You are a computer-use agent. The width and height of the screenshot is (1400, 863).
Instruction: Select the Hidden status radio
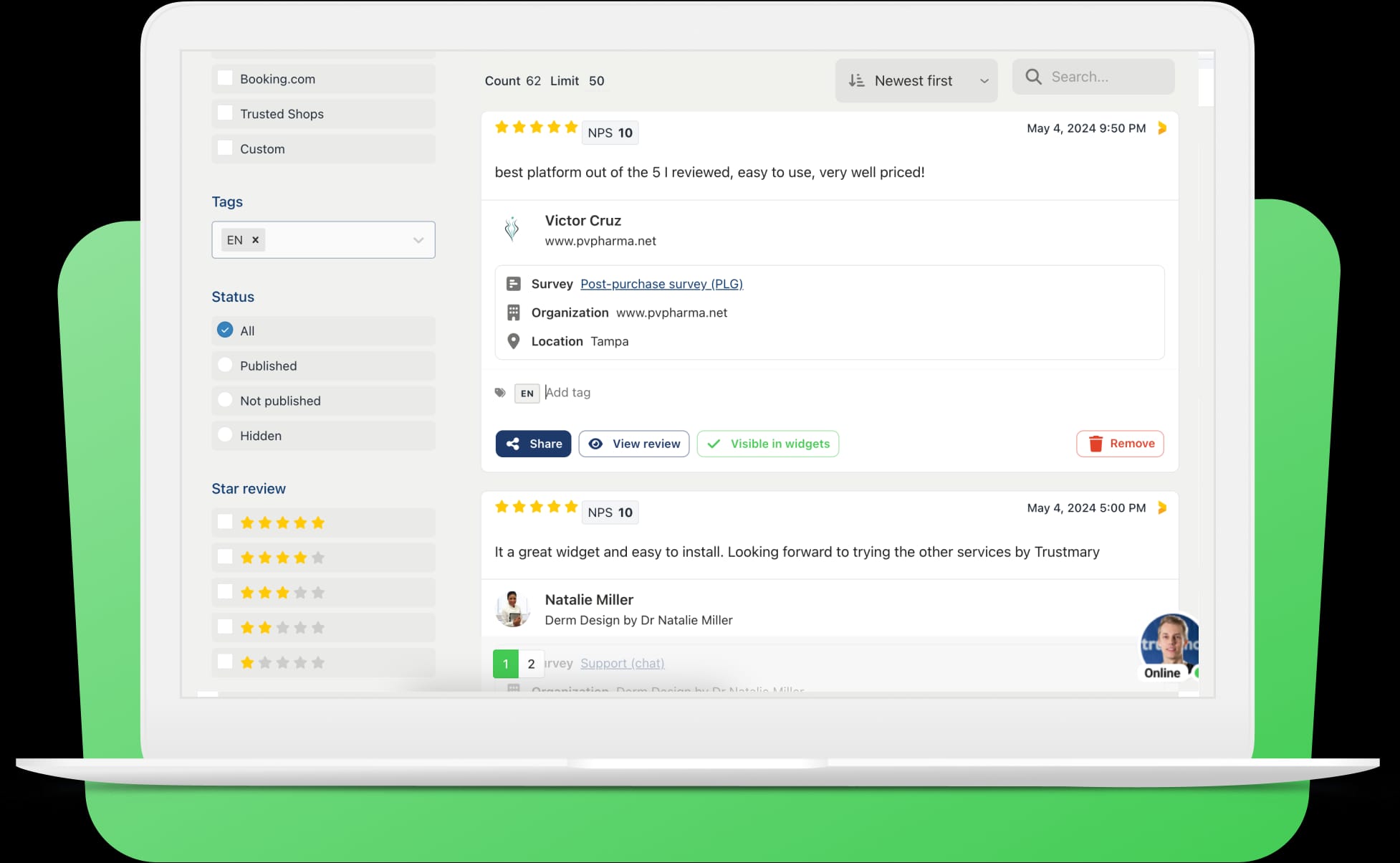pos(225,434)
